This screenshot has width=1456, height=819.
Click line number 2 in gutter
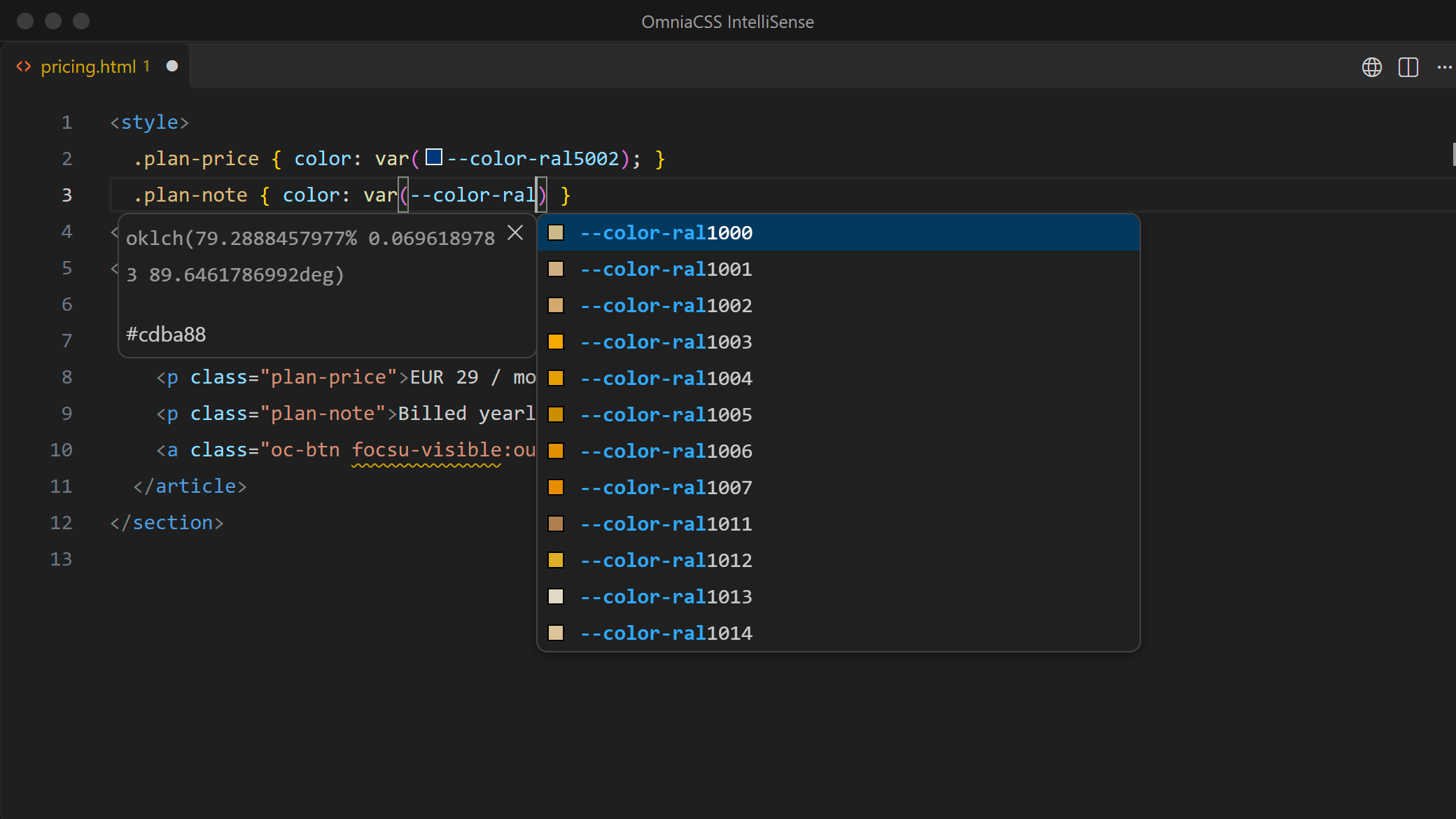click(x=67, y=159)
